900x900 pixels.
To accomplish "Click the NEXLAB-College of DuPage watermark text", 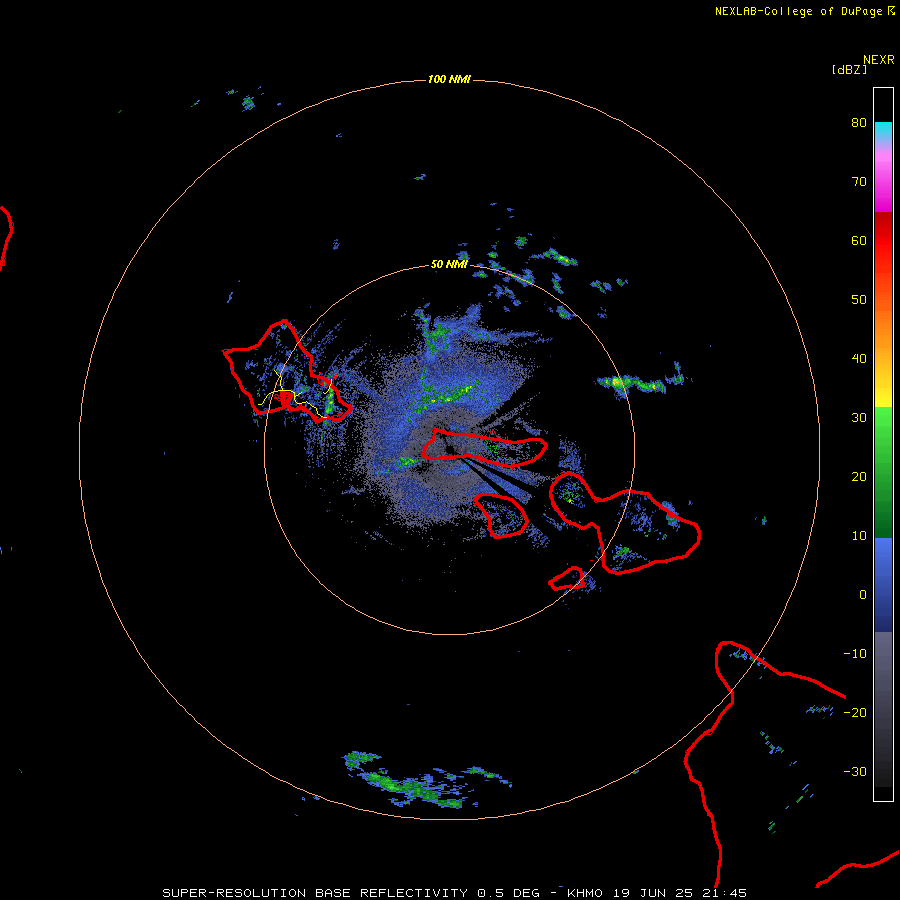I will coord(804,11).
